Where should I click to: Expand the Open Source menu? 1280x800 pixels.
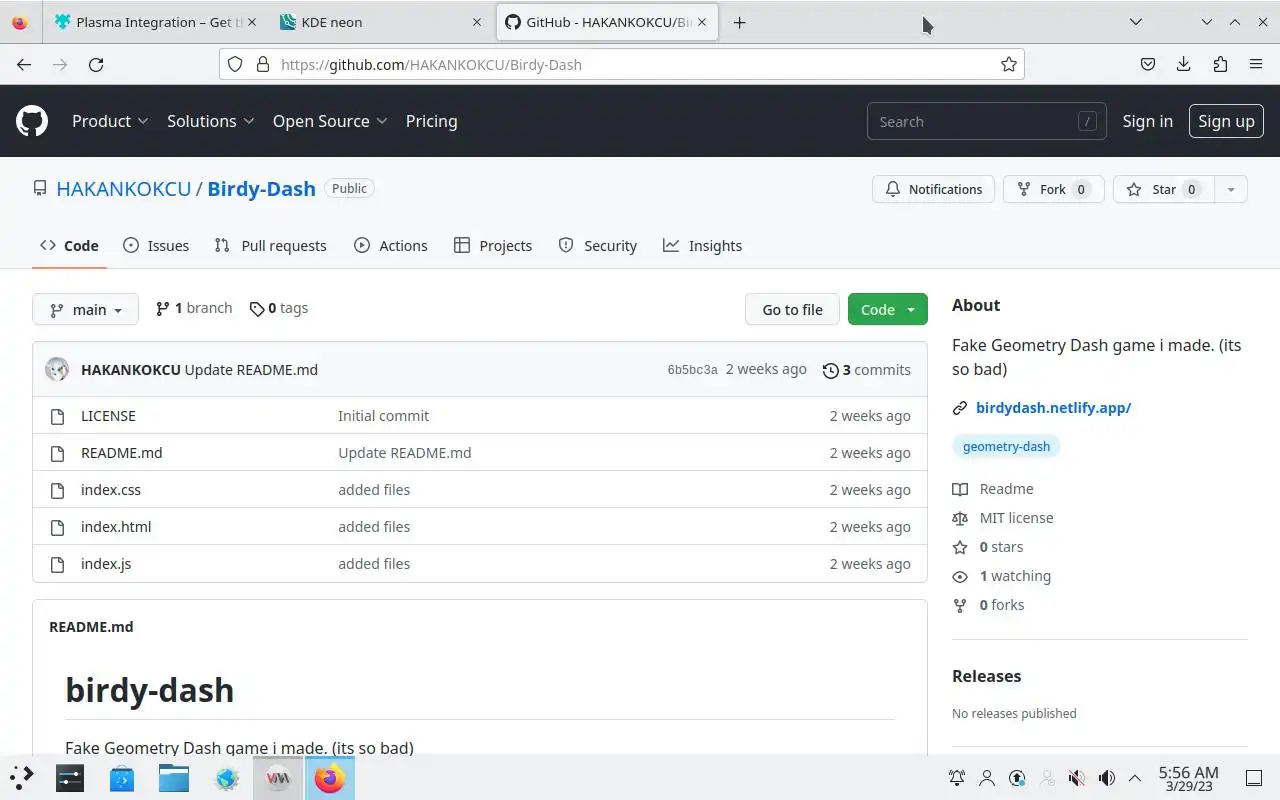pos(330,121)
